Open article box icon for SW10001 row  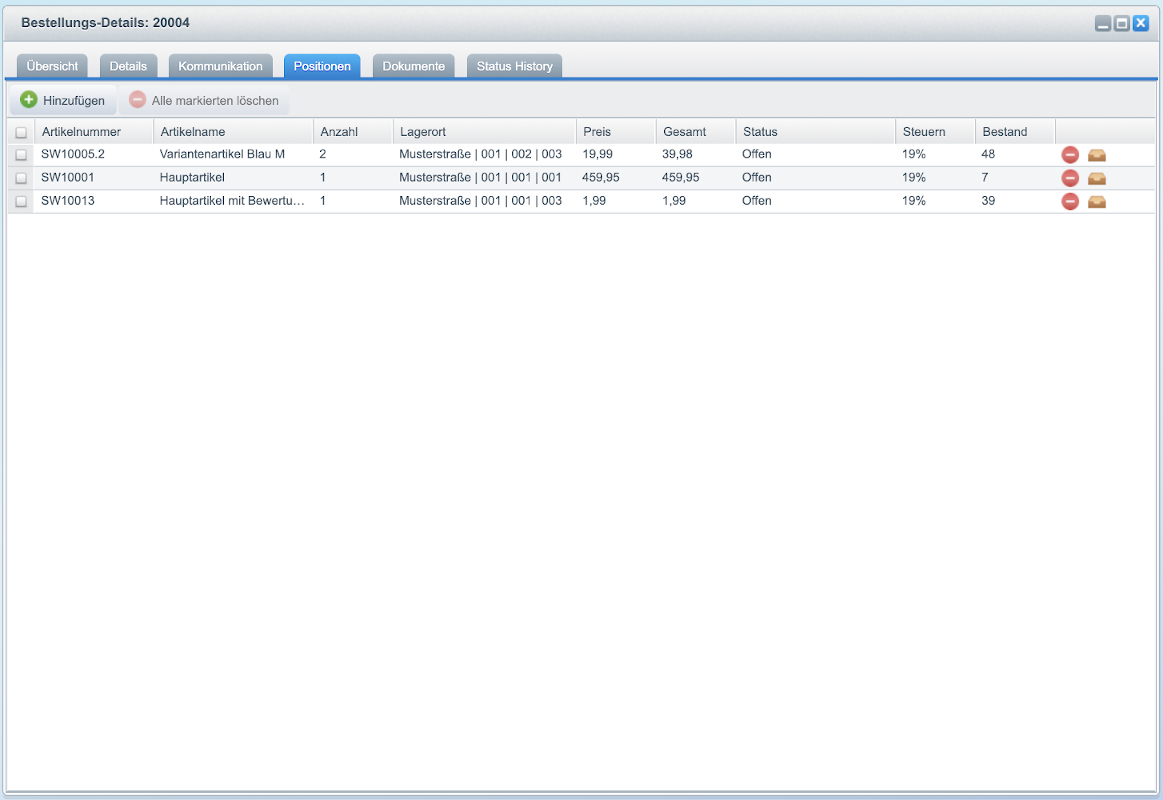pos(1097,178)
